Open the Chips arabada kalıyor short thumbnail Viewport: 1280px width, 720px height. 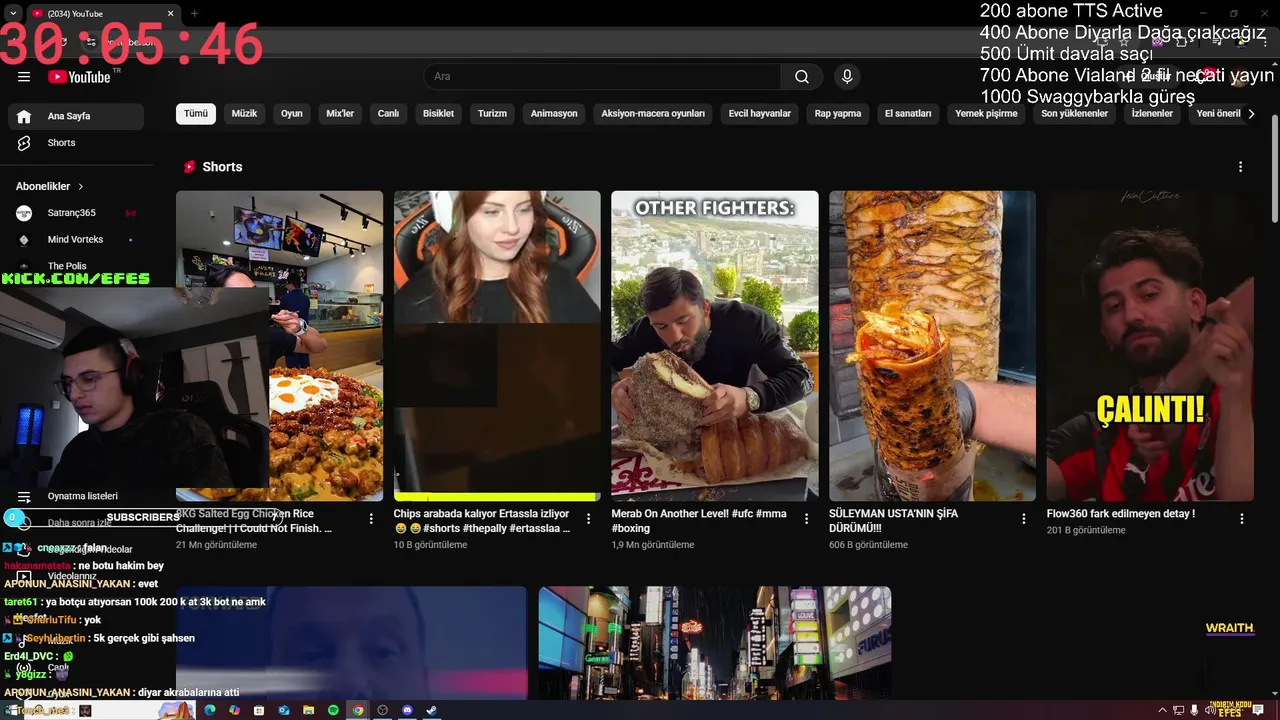tap(497, 346)
